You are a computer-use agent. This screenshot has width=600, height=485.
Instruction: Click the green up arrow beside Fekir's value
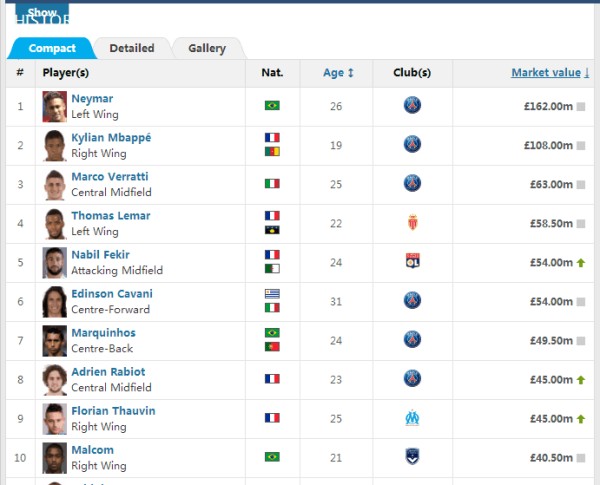tap(580, 263)
